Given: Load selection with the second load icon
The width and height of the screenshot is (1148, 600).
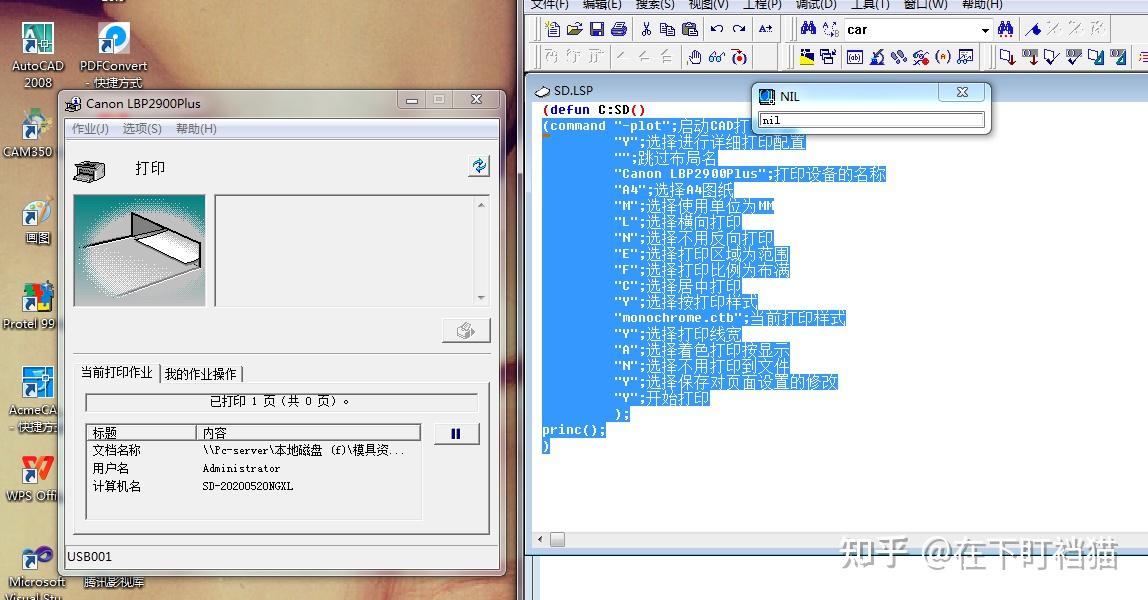Looking at the screenshot, I should 1029,57.
